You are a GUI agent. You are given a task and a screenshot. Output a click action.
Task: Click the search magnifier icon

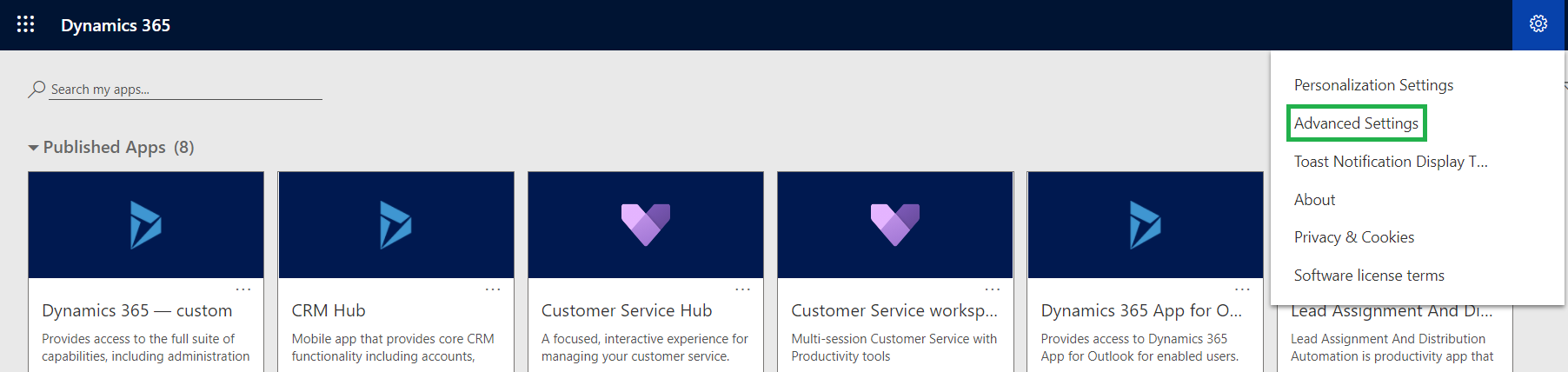pyautogui.click(x=37, y=89)
